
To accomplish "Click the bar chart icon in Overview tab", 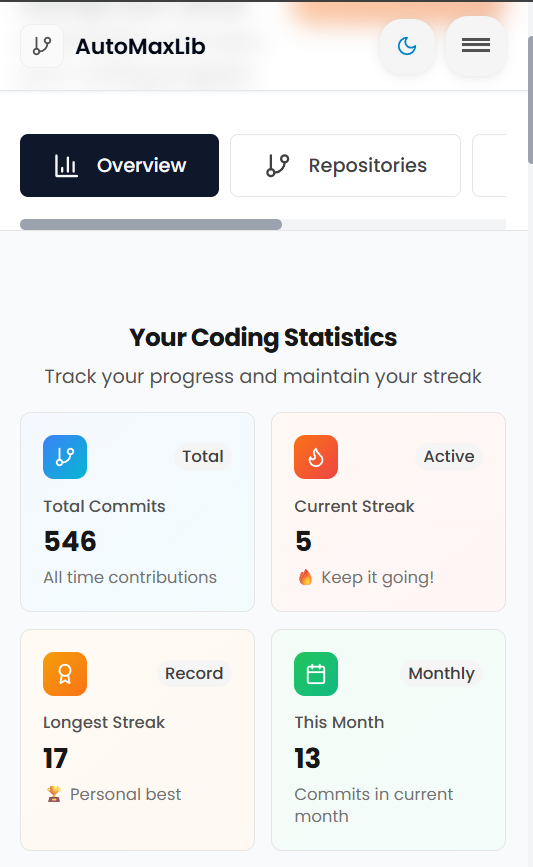I will [x=66, y=165].
